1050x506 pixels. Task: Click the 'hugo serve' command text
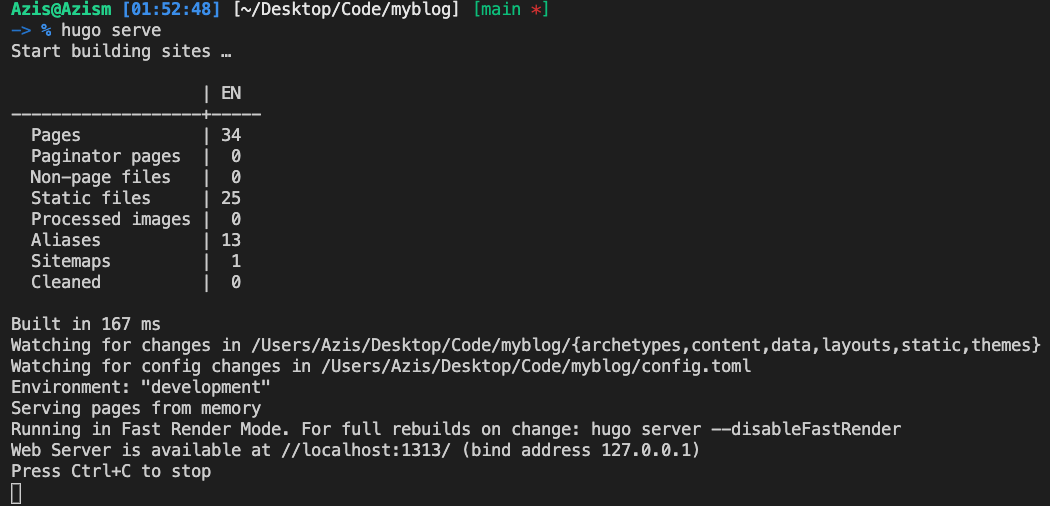click(111, 31)
